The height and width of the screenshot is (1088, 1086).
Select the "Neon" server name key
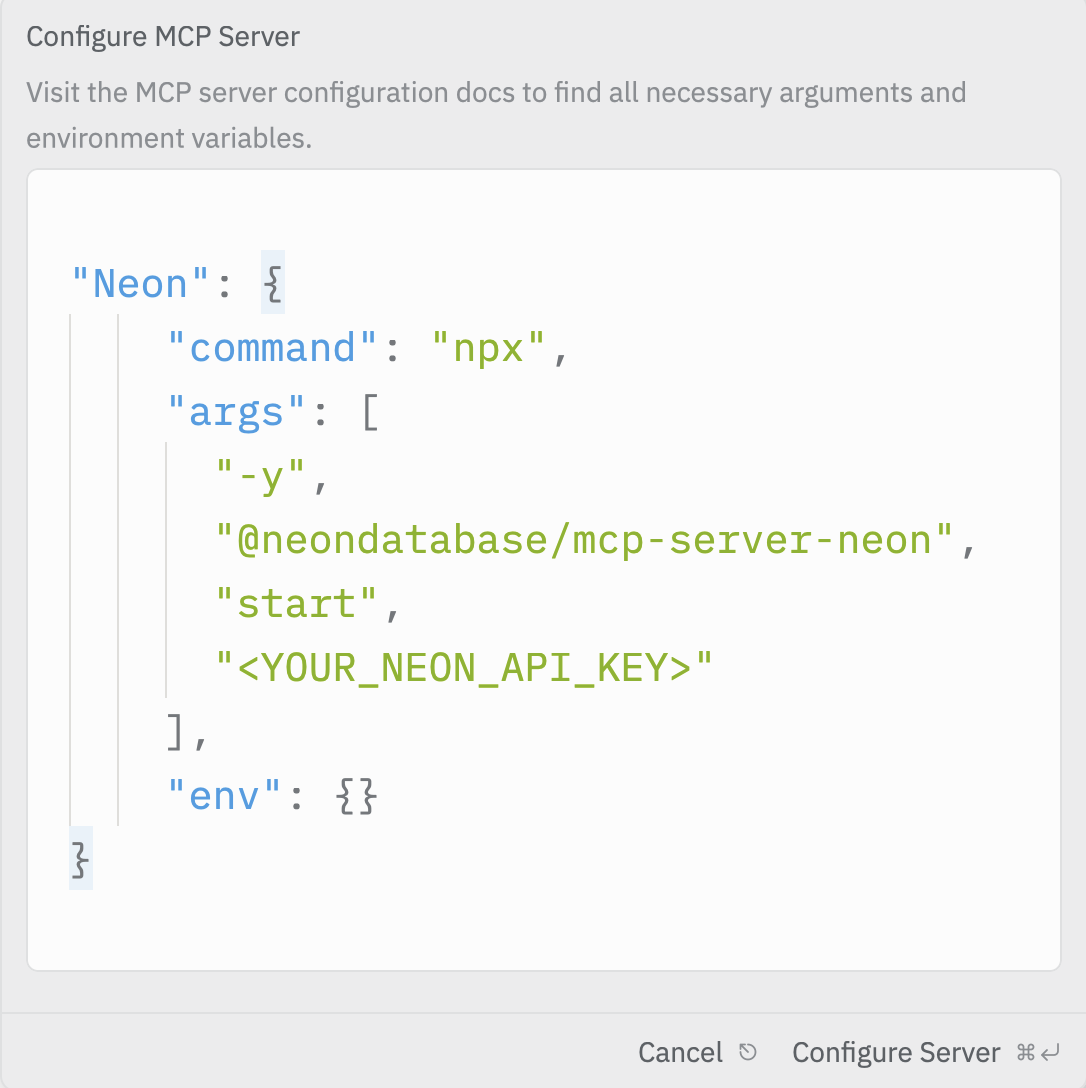(x=139, y=283)
